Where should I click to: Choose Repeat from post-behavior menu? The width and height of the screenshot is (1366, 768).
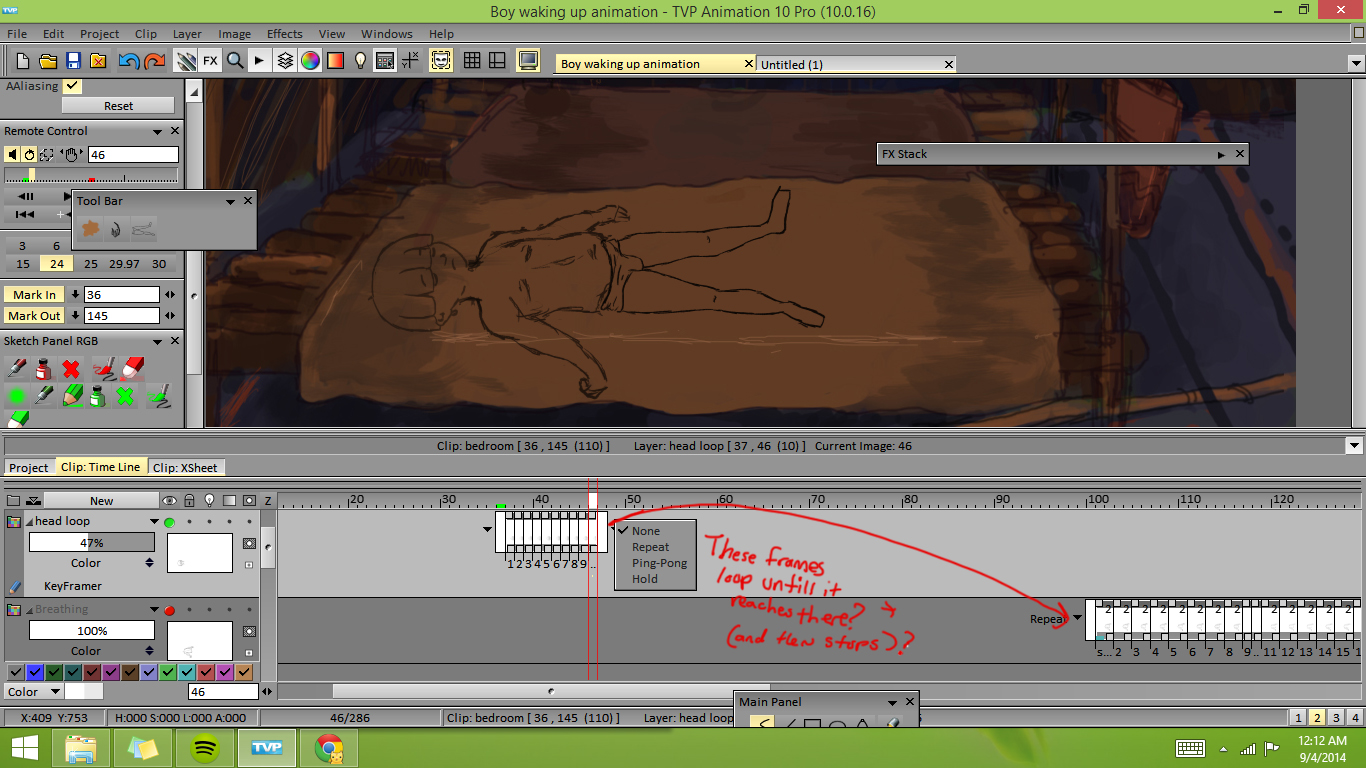pos(651,547)
